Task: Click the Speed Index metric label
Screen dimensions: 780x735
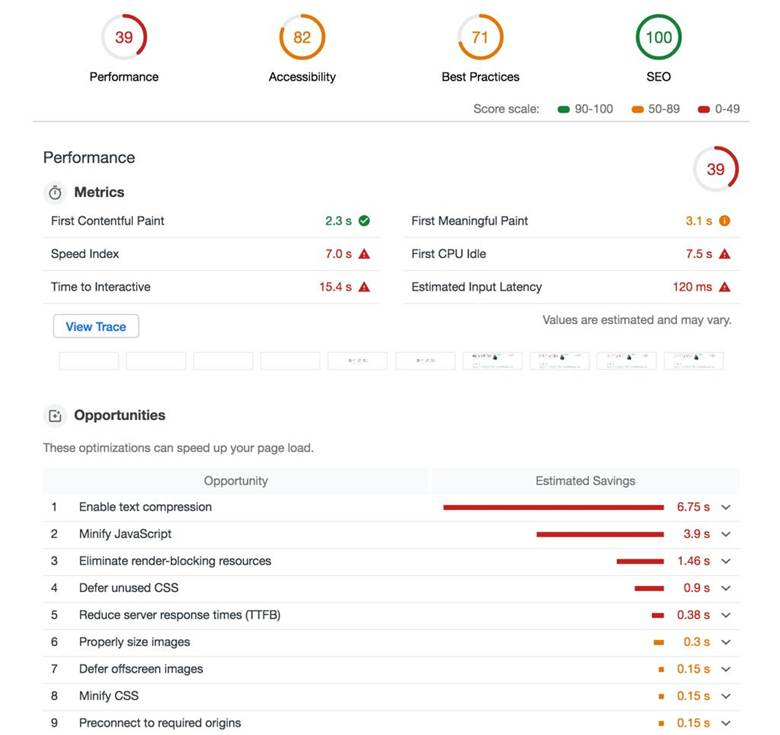Action: point(85,254)
